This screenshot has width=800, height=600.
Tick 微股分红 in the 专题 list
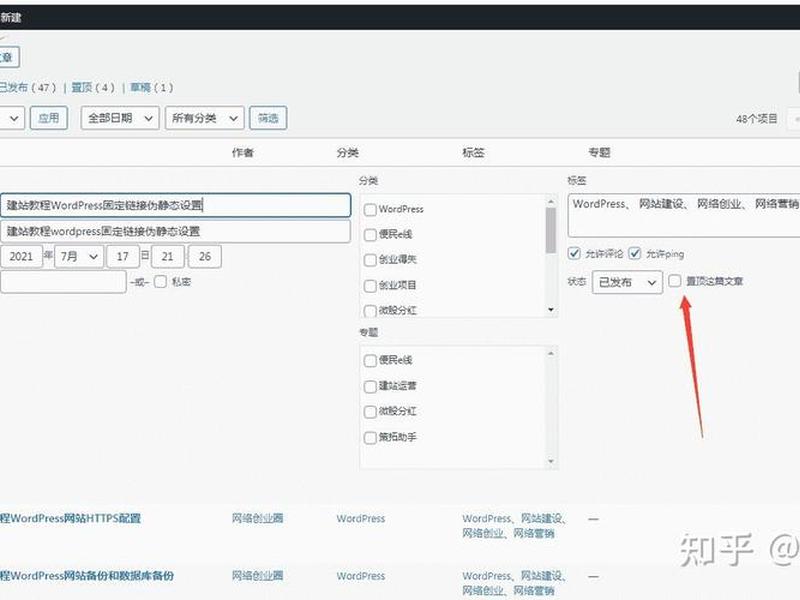coord(370,412)
